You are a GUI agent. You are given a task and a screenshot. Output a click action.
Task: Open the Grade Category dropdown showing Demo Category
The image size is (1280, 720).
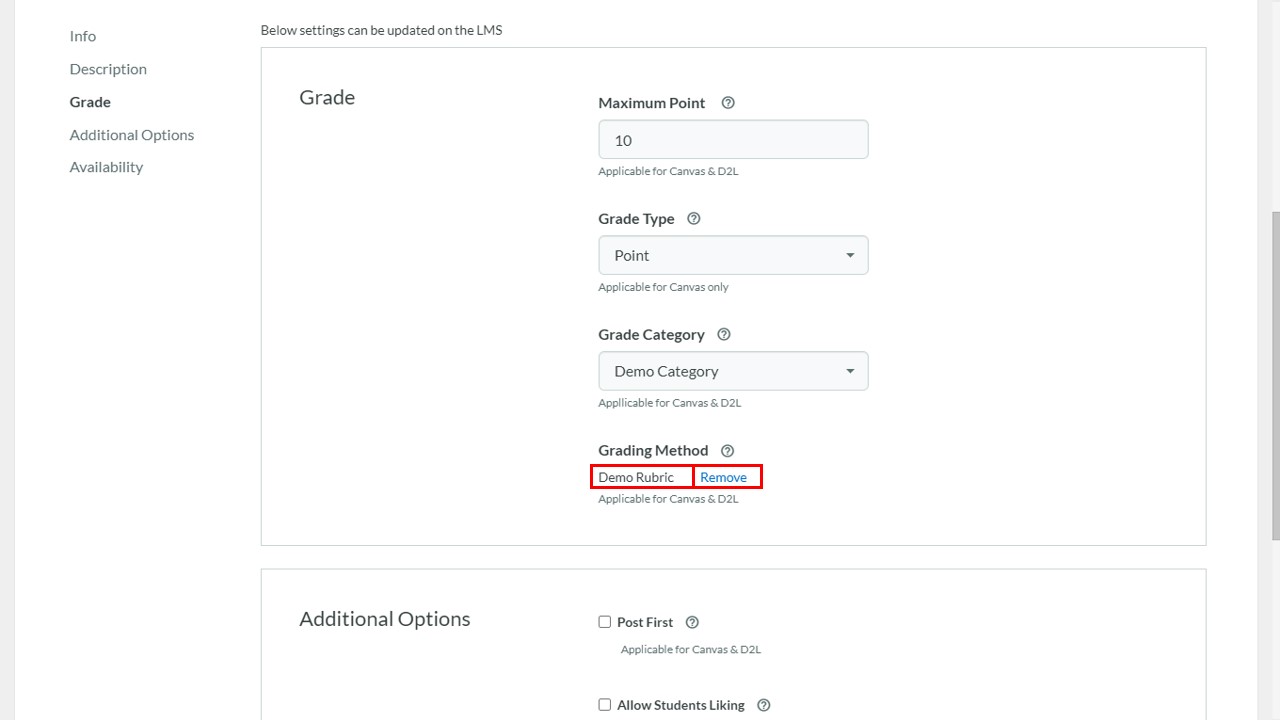point(733,371)
